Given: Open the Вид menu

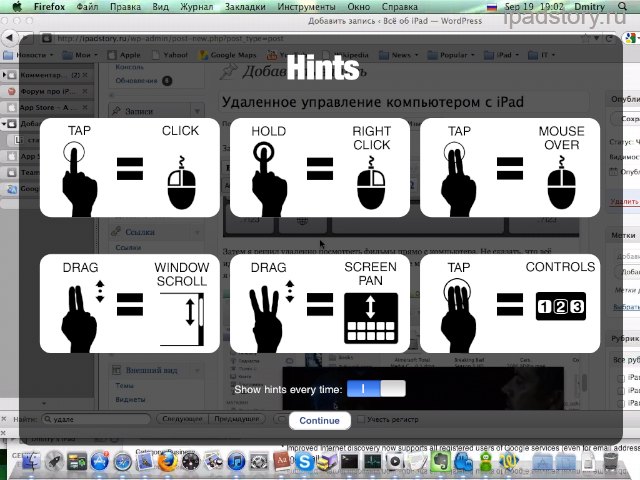Looking at the screenshot, I should tap(160, 7).
